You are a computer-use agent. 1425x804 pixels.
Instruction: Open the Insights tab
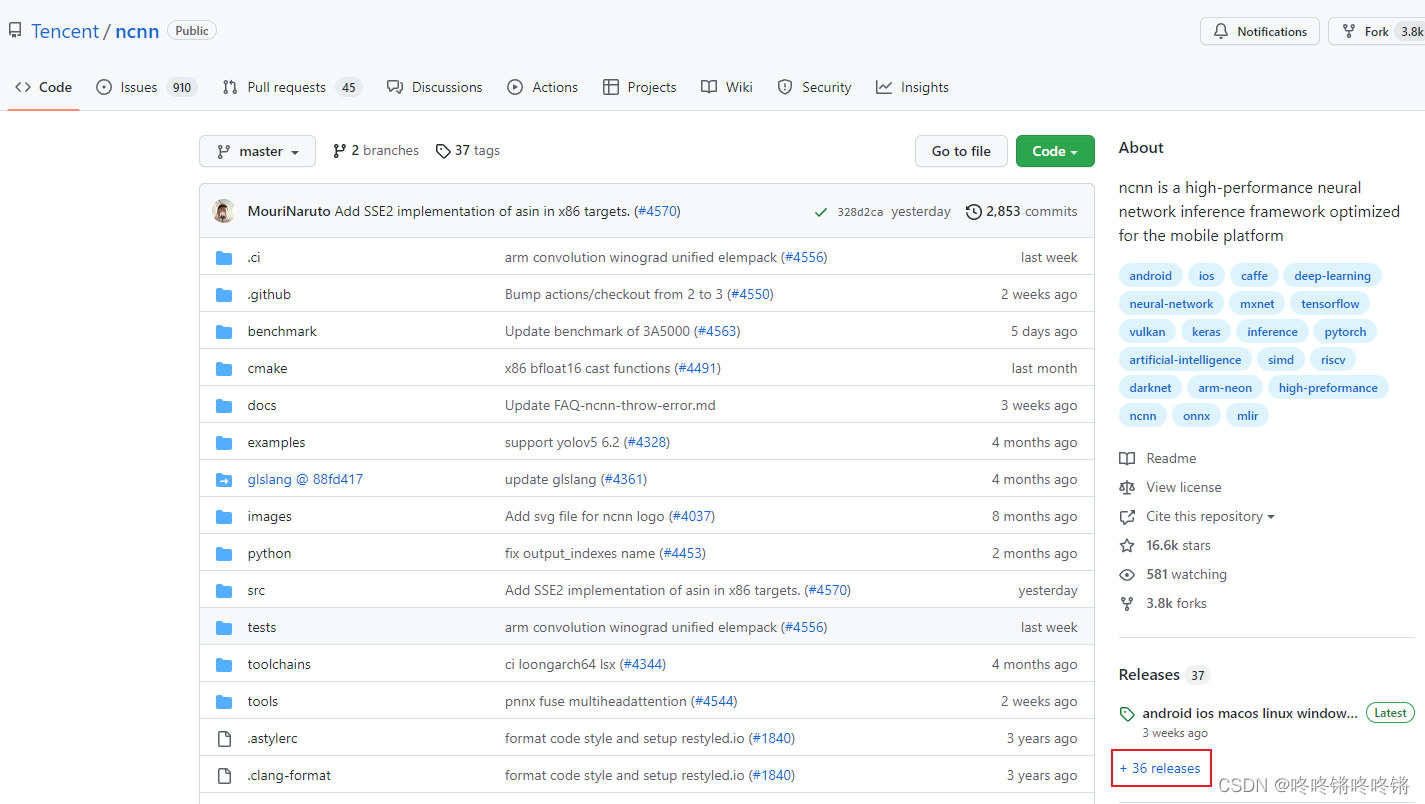pos(912,87)
